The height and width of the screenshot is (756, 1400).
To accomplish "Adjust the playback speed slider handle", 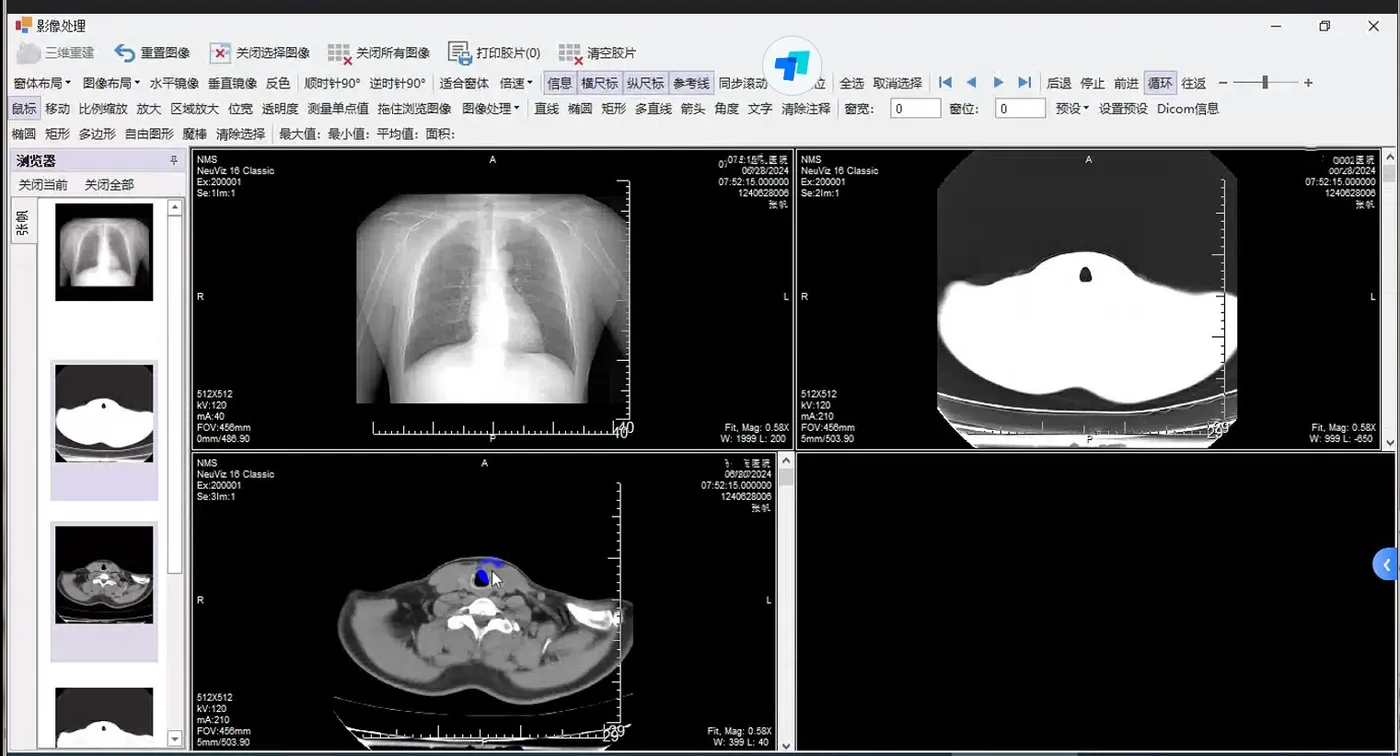I will click(1265, 83).
